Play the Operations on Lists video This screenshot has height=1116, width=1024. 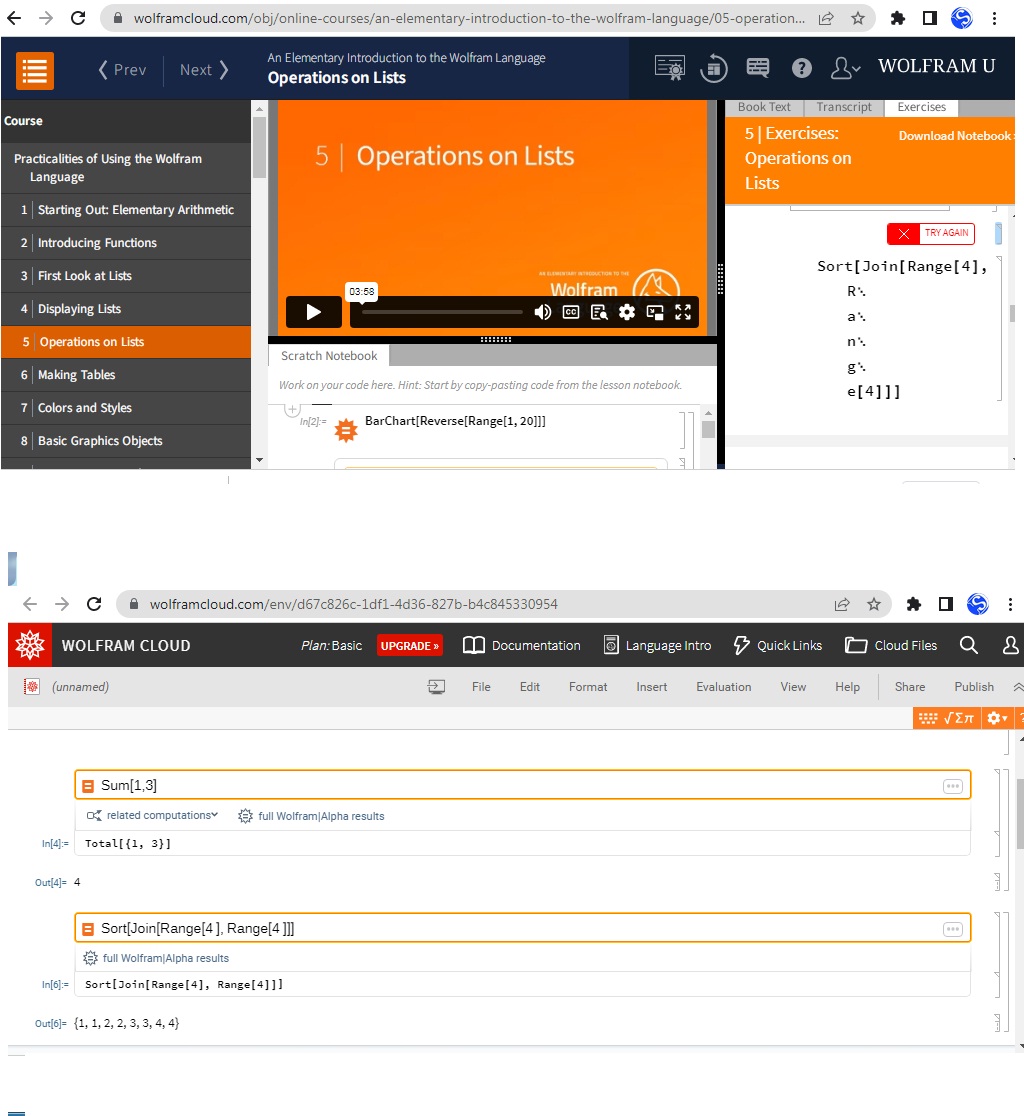314,312
